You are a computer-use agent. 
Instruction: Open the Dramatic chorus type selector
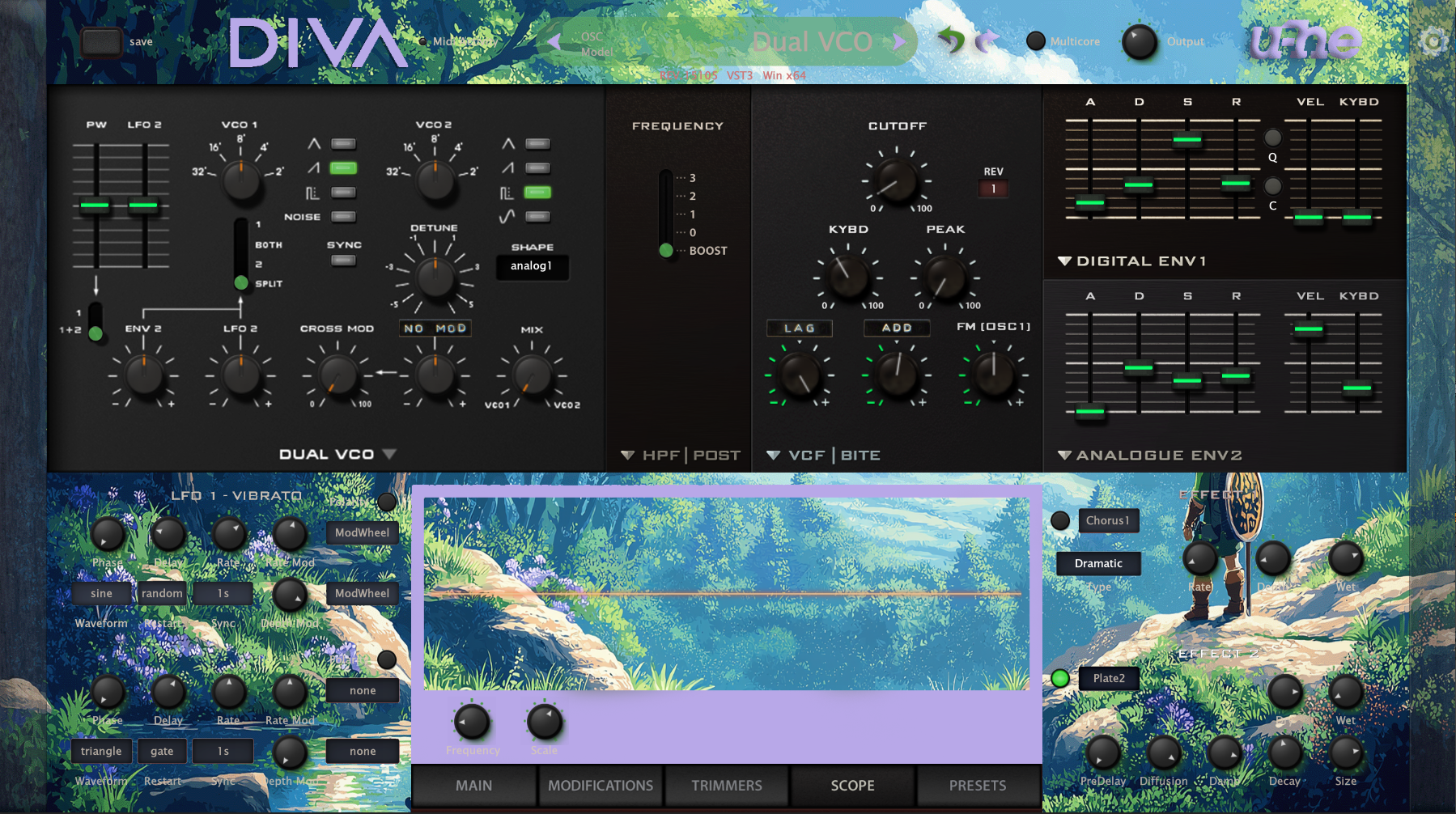point(1099,564)
